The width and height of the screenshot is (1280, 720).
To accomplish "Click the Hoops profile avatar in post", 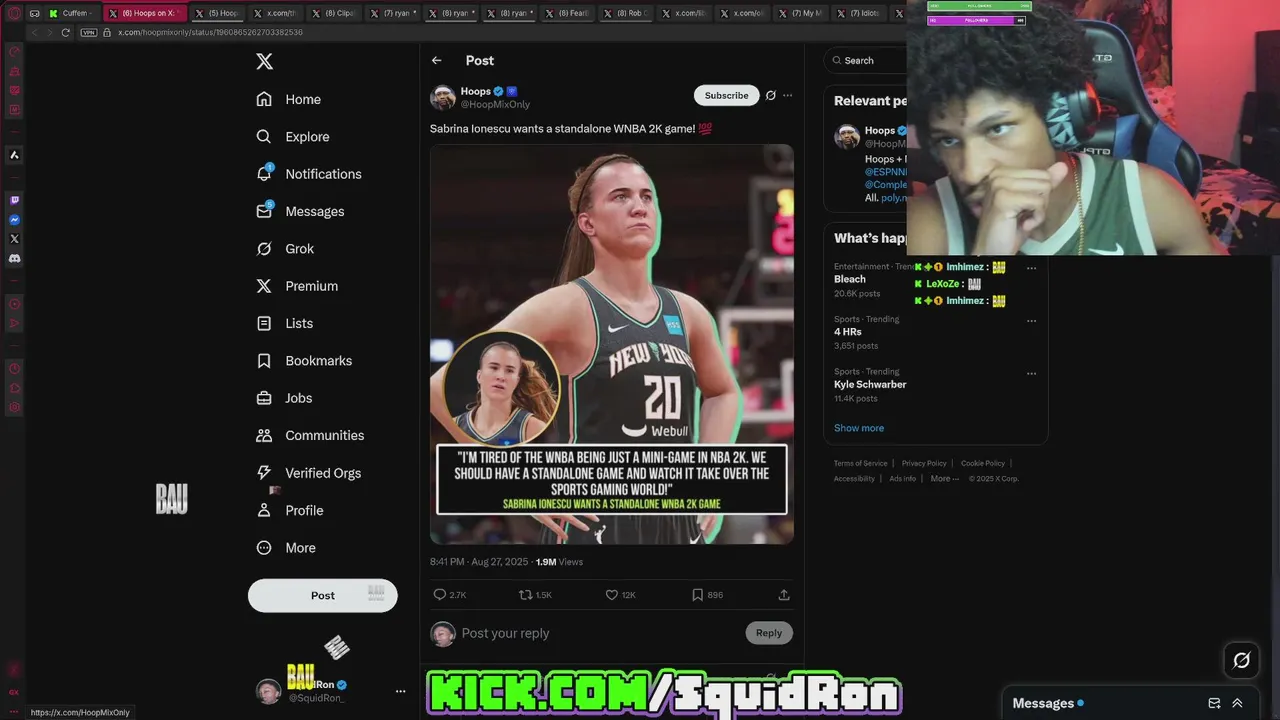I will tap(443, 97).
